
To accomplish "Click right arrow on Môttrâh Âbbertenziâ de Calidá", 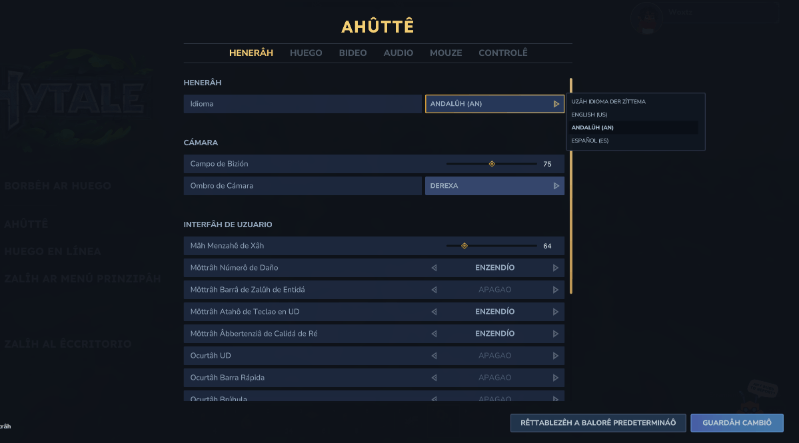I will (x=555, y=333).
